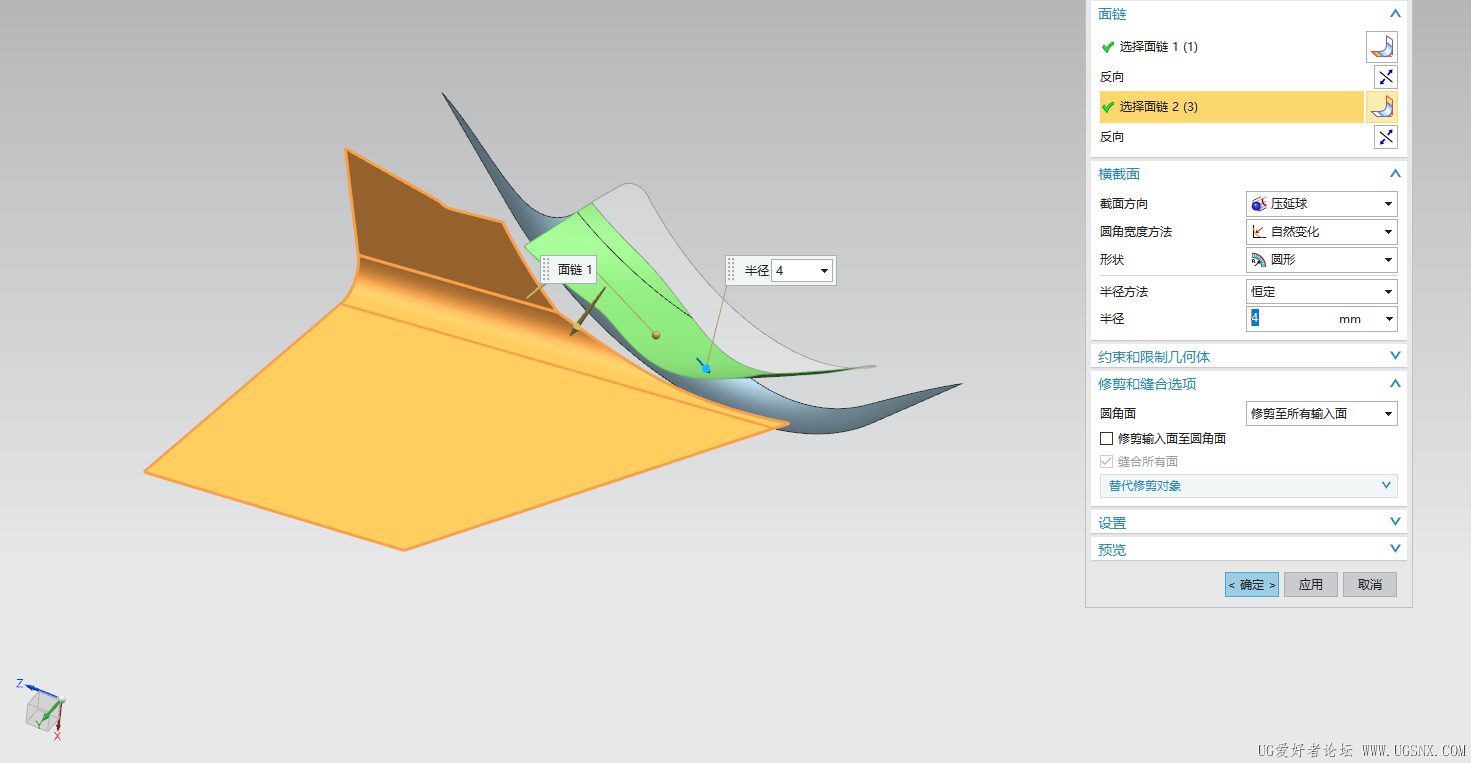The image size is (1471, 763).
Task: Click the 应用 apply button
Action: point(1310,584)
